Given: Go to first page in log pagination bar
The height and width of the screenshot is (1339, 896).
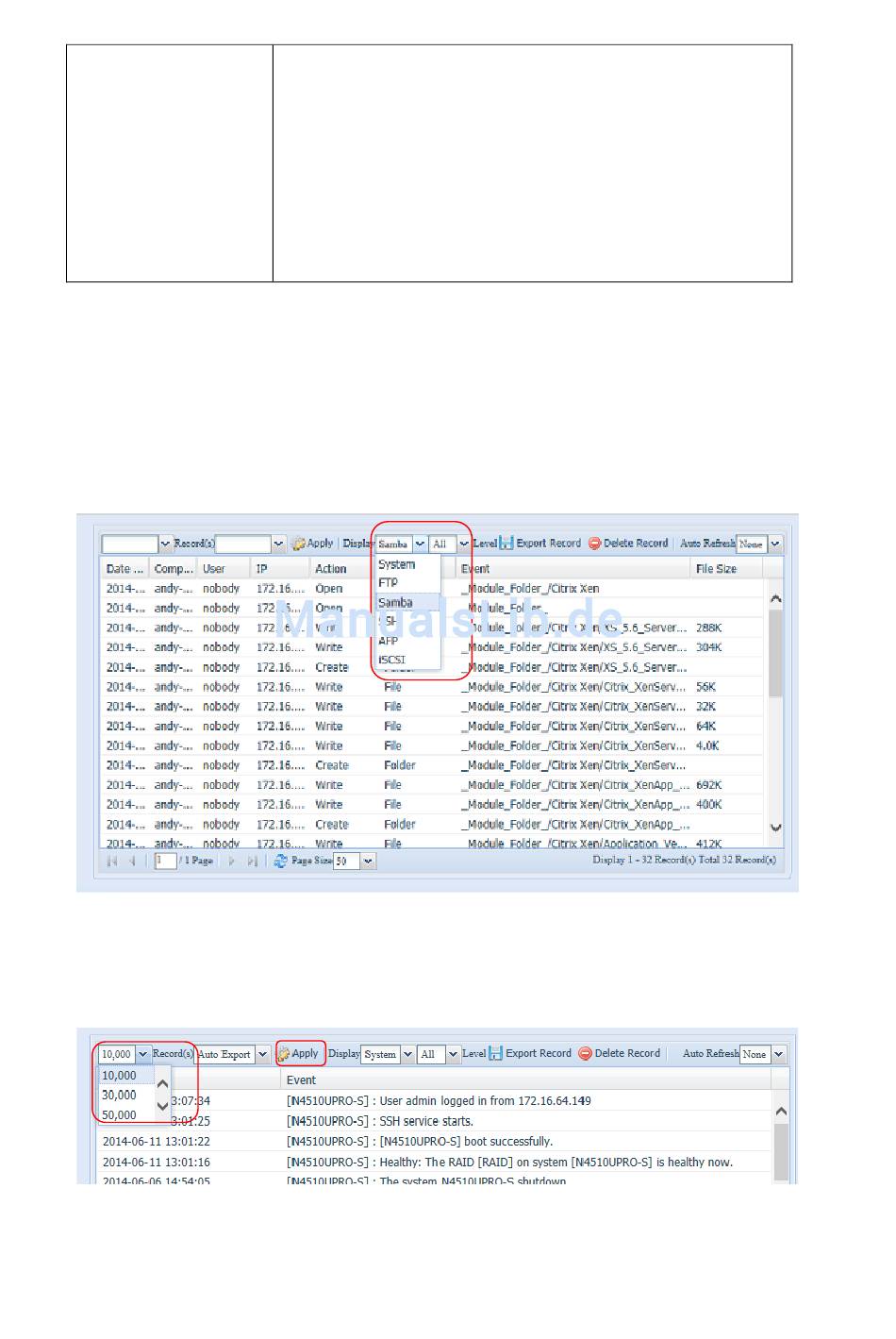Looking at the screenshot, I should click(112, 861).
